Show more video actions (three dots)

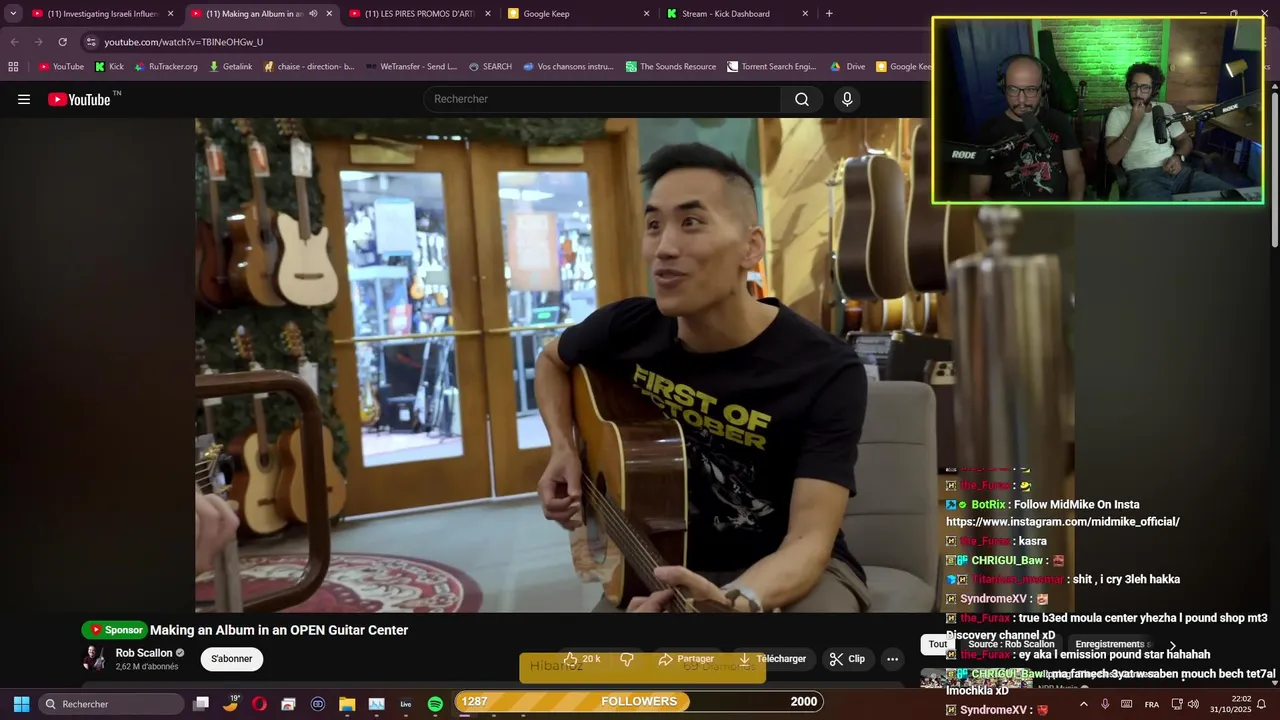(892, 659)
